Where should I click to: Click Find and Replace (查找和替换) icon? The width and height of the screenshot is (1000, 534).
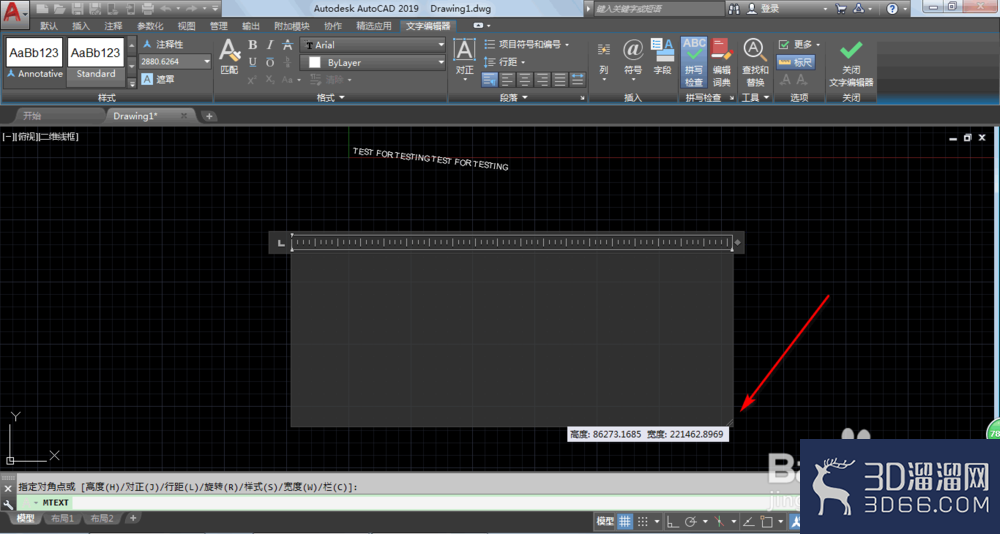click(x=755, y=62)
